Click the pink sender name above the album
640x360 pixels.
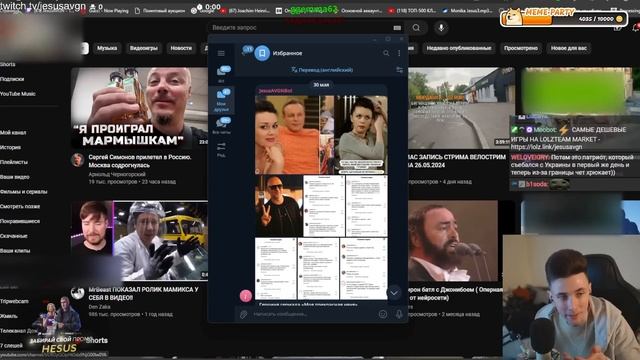click(275, 90)
